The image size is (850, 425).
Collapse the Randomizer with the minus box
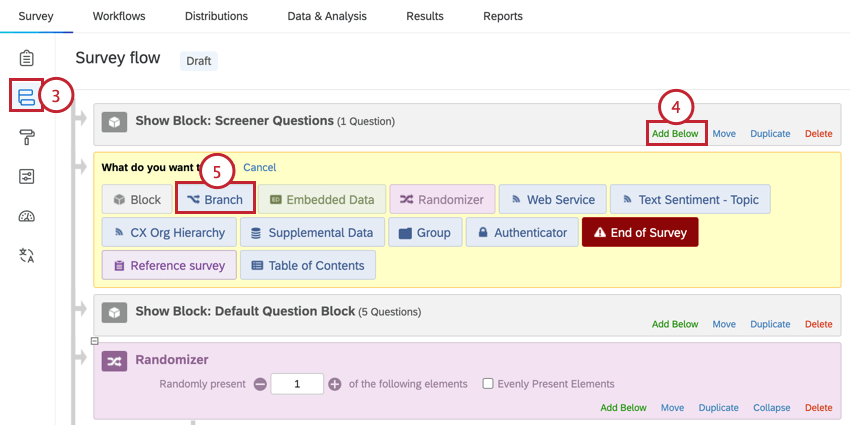(x=95, y=341)
